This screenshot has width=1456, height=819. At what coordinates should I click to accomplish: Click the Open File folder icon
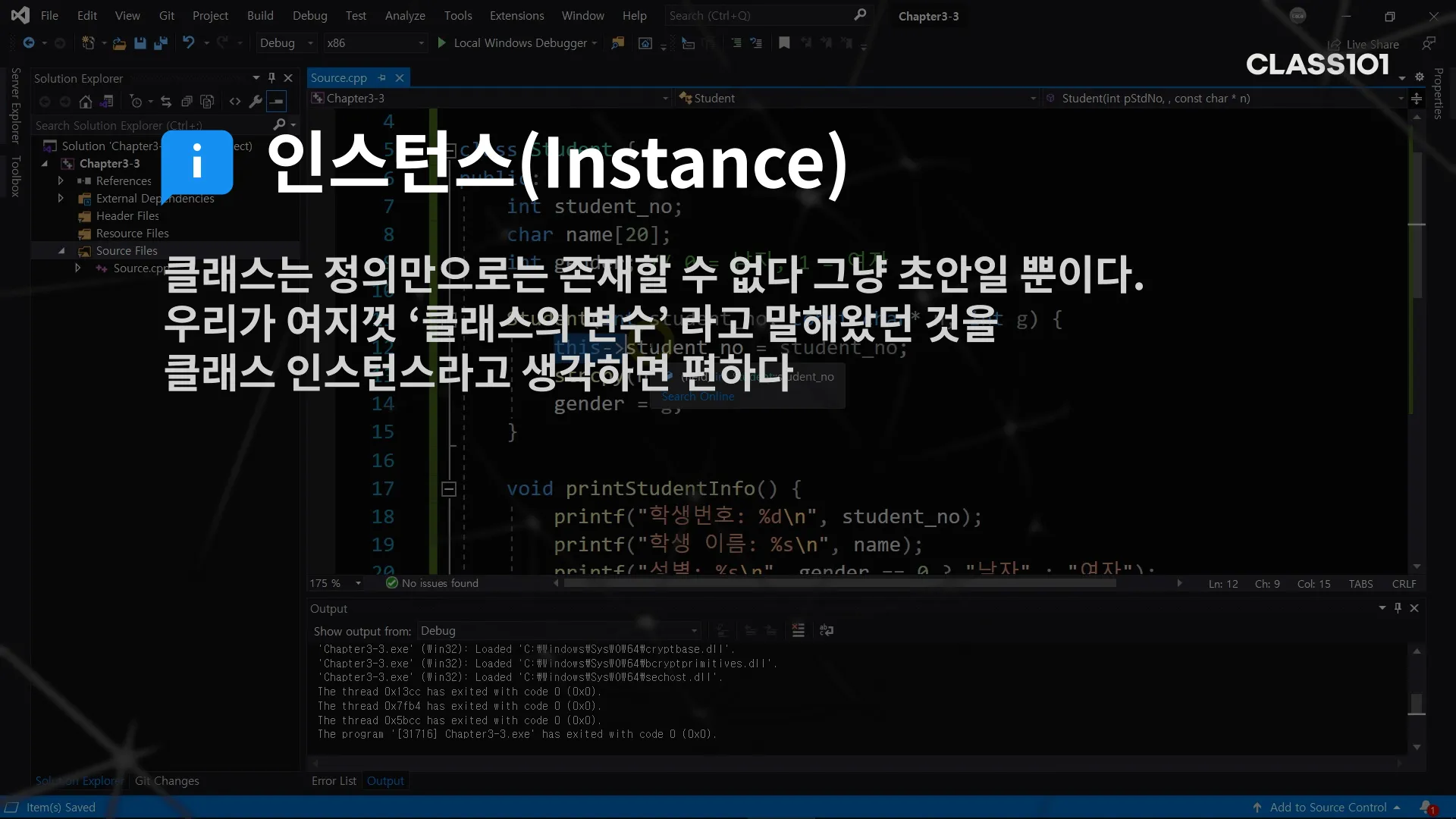coord(119,43)
